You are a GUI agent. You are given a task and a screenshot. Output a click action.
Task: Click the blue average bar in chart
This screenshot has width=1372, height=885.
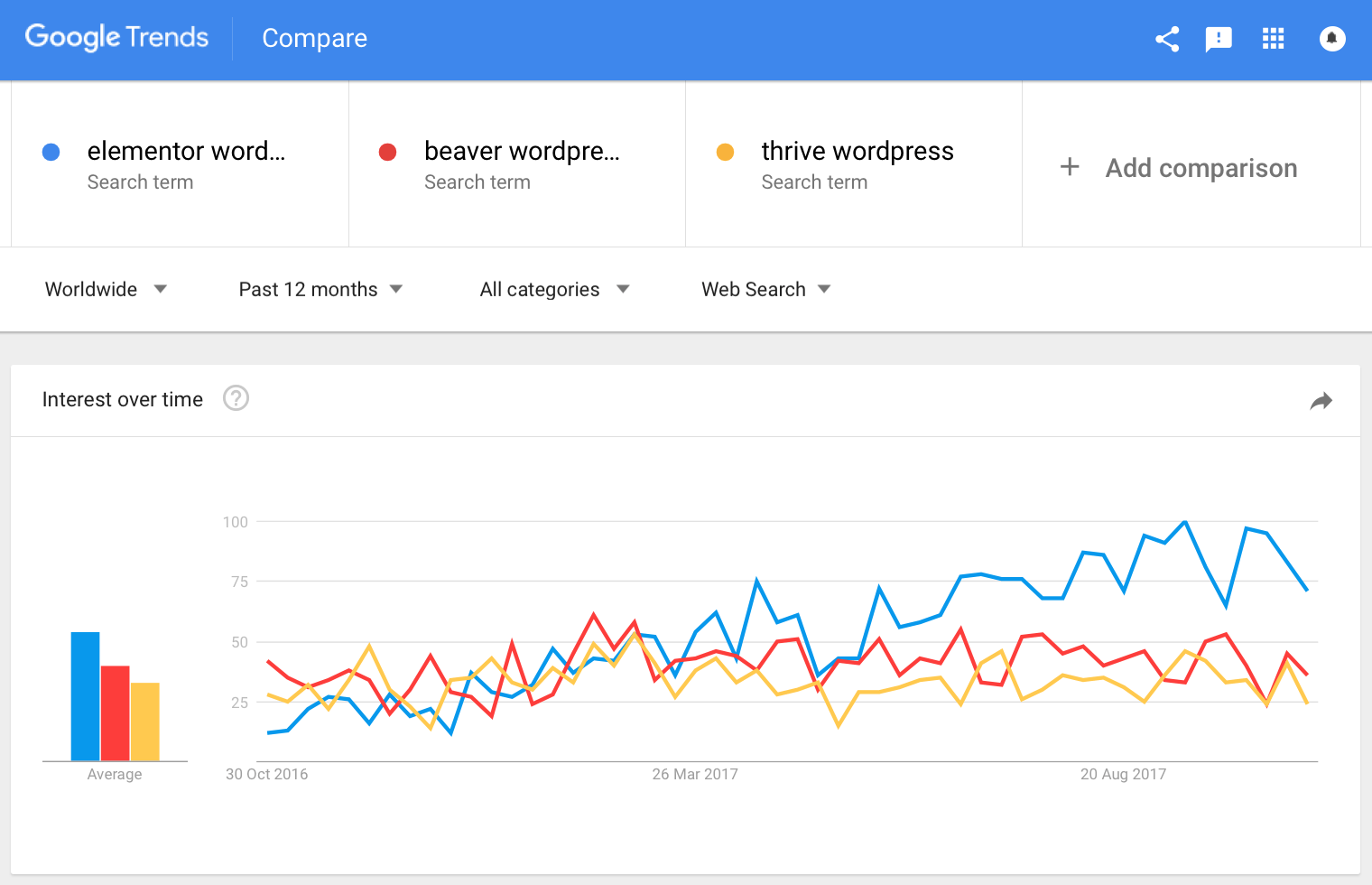[x=86, y=696]
